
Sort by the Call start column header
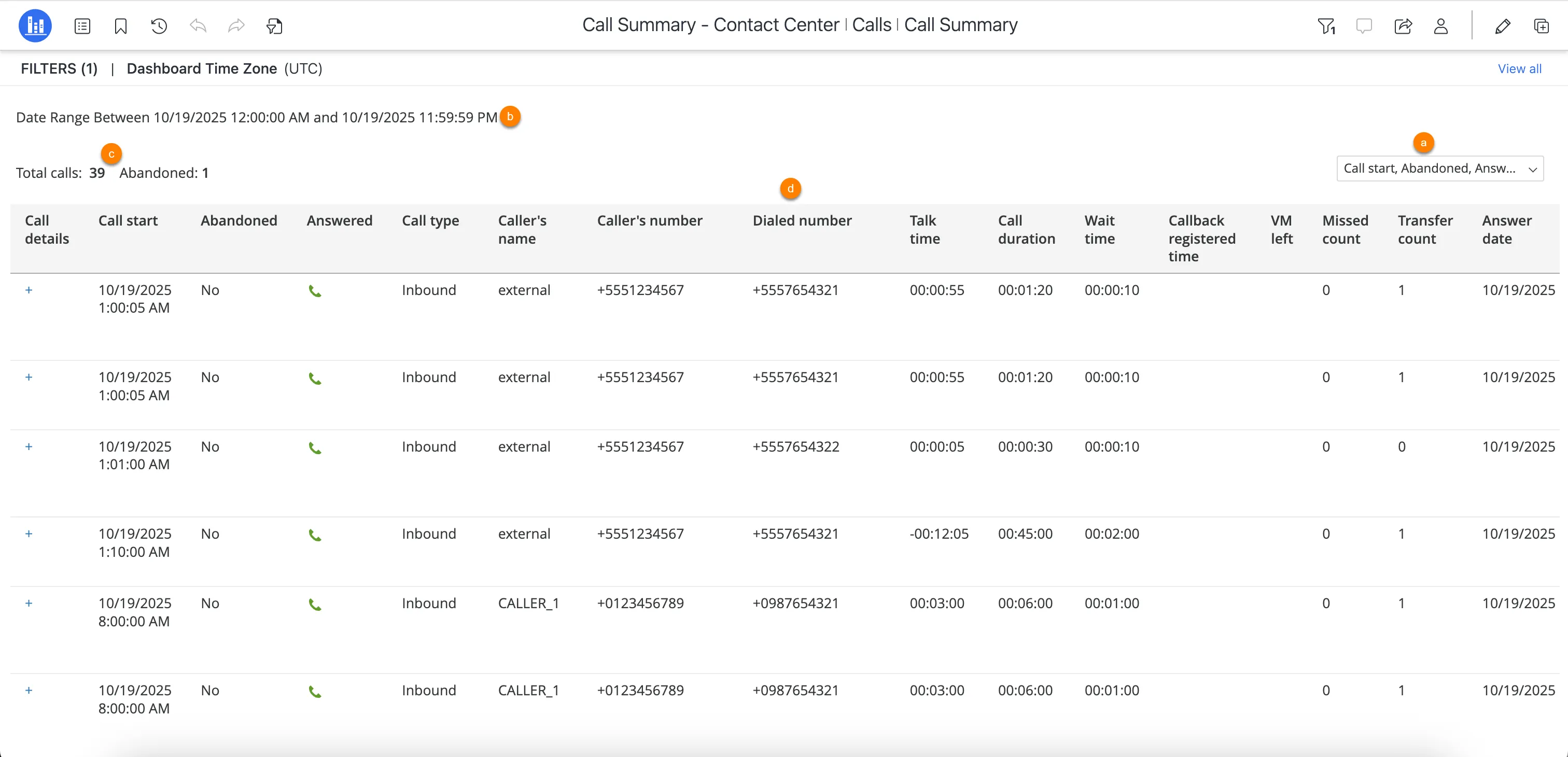tap(128, 221)
